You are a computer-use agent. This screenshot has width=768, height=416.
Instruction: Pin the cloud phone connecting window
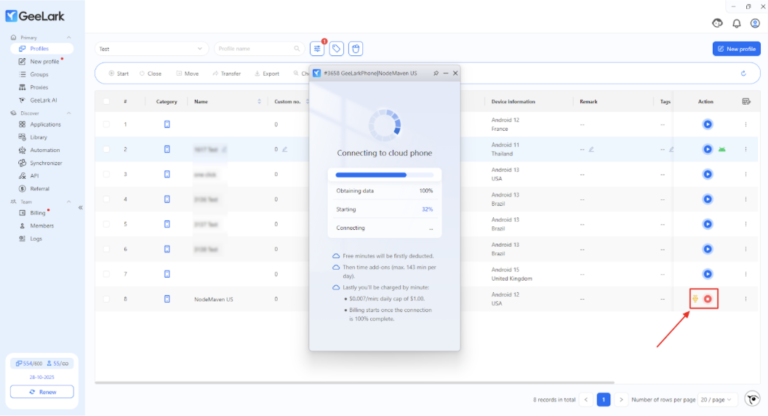[x=437, y=73]
